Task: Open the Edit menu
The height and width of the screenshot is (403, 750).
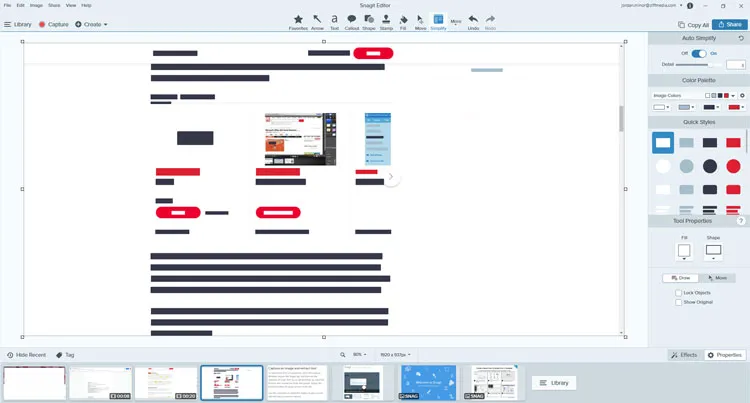Action: (21, 5)
